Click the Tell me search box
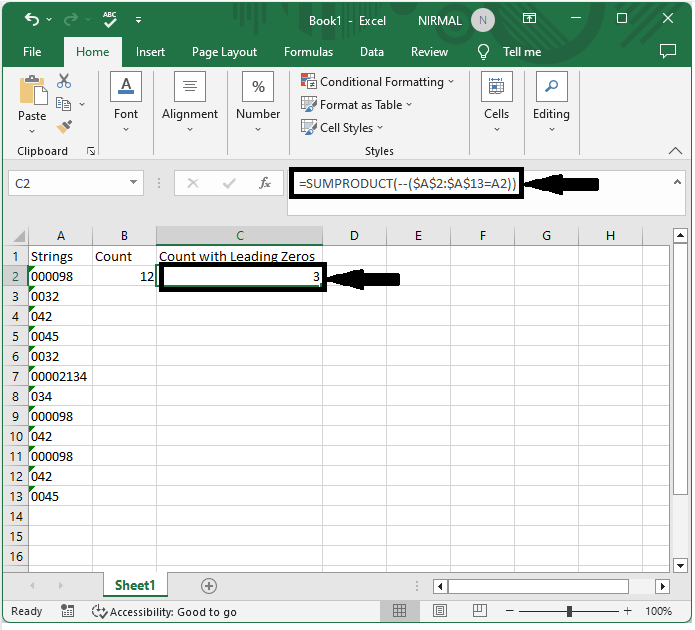 pos(522,52)
